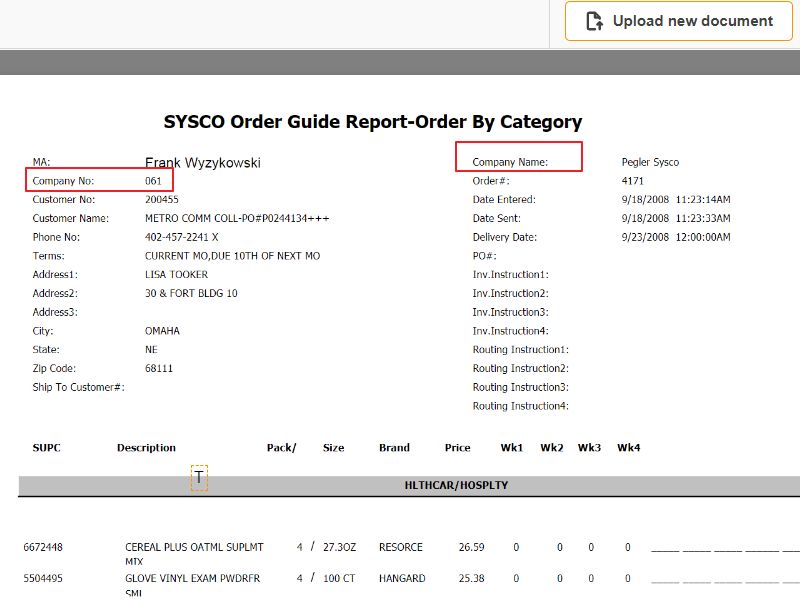Select the Company Name label
Viewport: 800px width, 600px height.
510,162
